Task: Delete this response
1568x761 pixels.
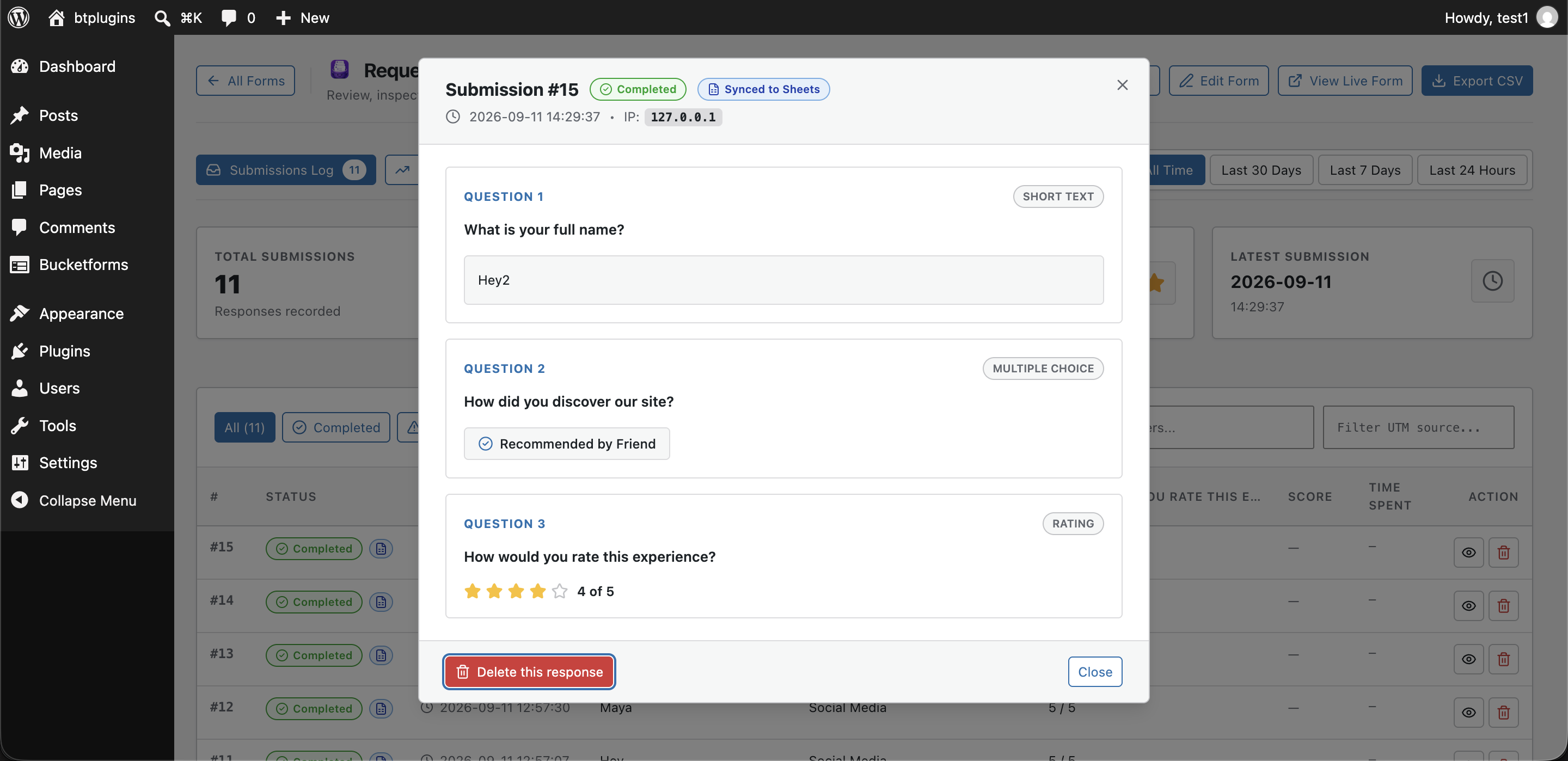Action: (x=529, y=672)
